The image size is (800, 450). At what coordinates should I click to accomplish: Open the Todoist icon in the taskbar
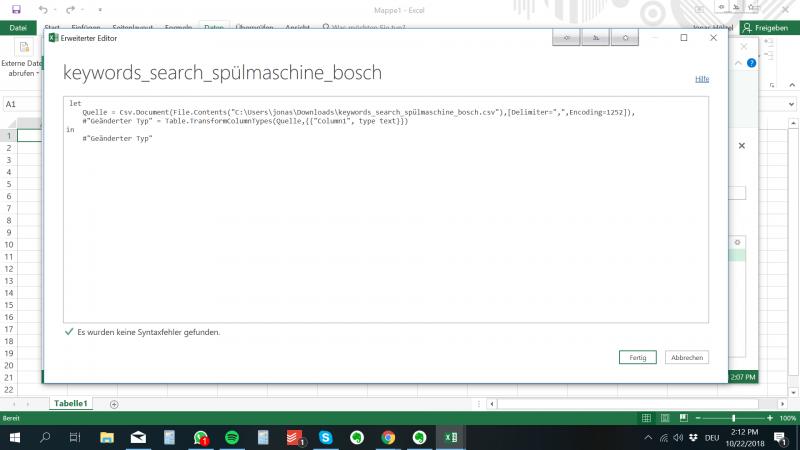[x=294, y=437]
